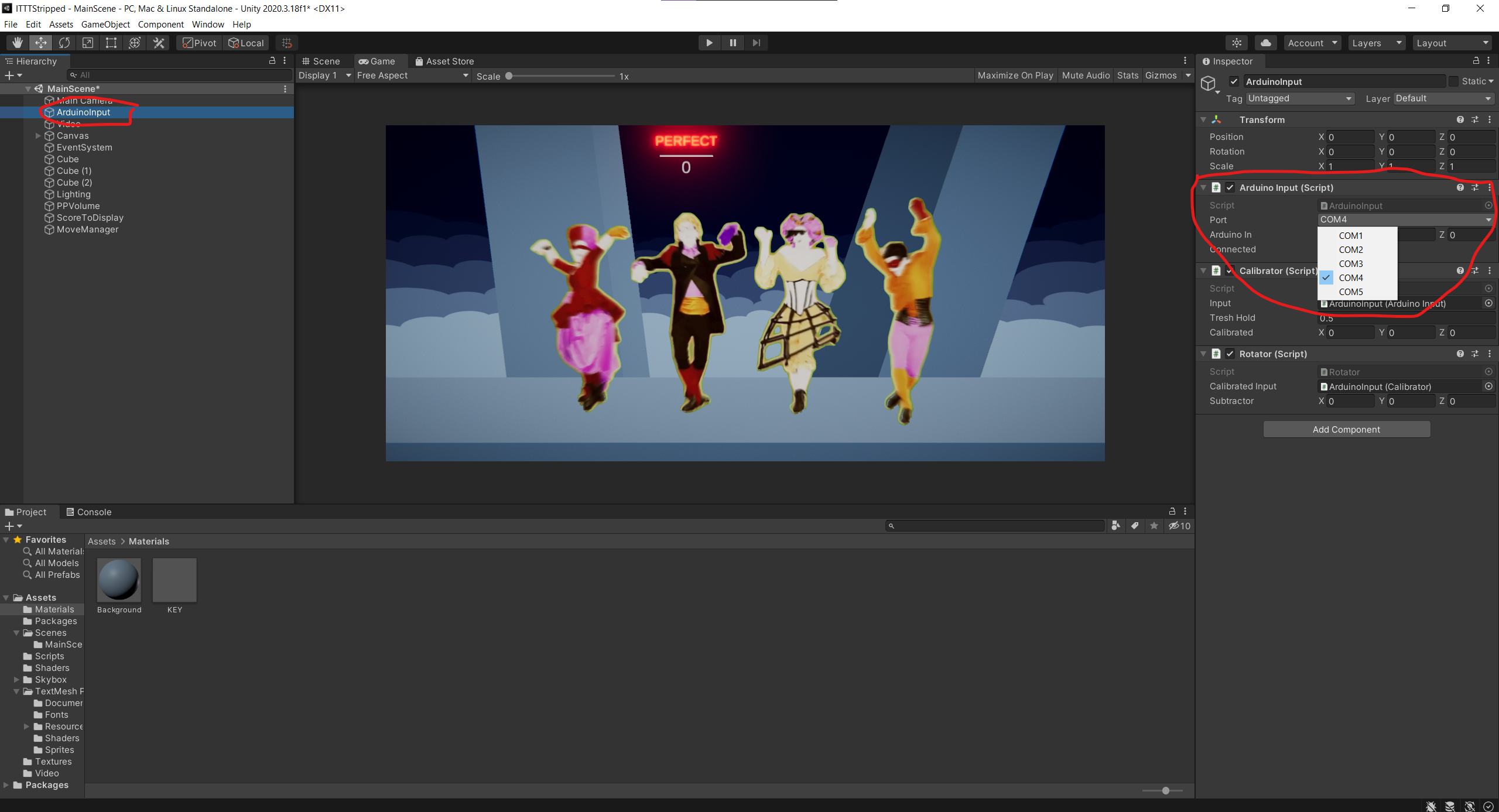Toggle the Static checkbox
This screenshot has width=1499, height=812.
click(x=1453, y=81)
